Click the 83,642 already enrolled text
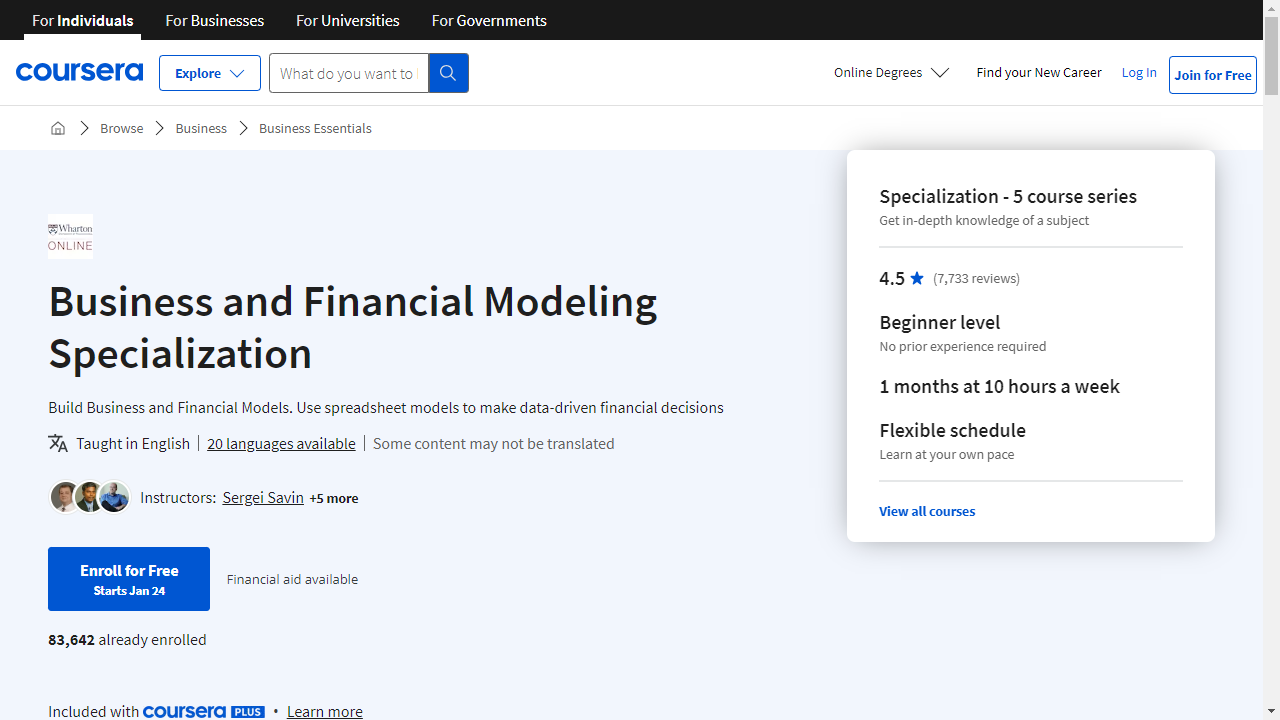The height and width of the screenshot is (720, 1280). (x=127, y=639)
